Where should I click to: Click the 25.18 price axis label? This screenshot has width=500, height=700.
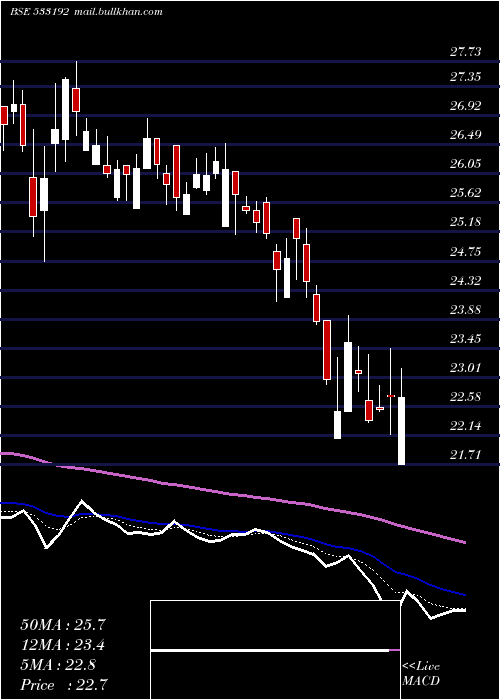pyautogui.click(x=466, y=222)
